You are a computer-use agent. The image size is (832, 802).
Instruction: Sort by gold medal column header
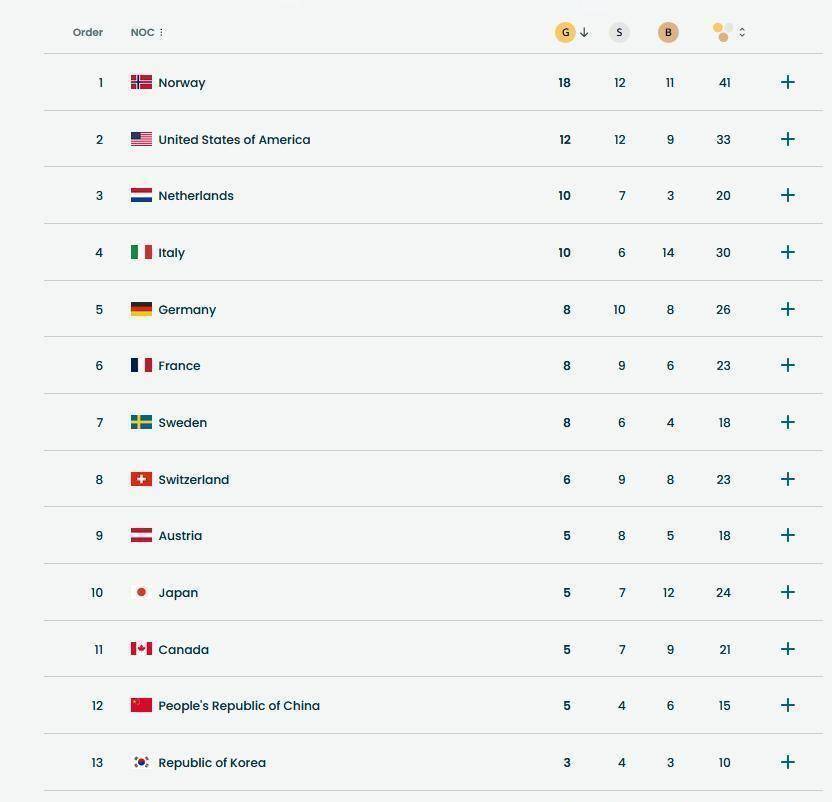565,32
